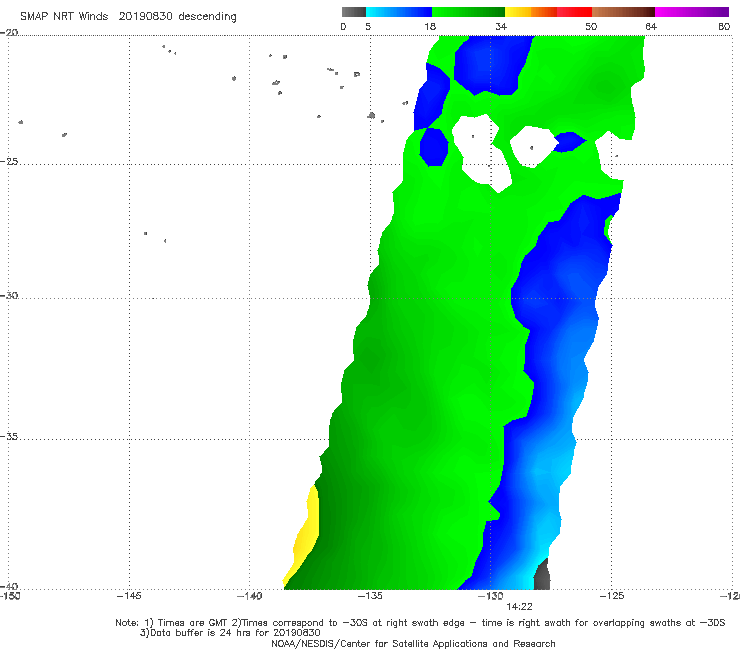Click the swath time stamp '14:22'

(x=520, y=607)
